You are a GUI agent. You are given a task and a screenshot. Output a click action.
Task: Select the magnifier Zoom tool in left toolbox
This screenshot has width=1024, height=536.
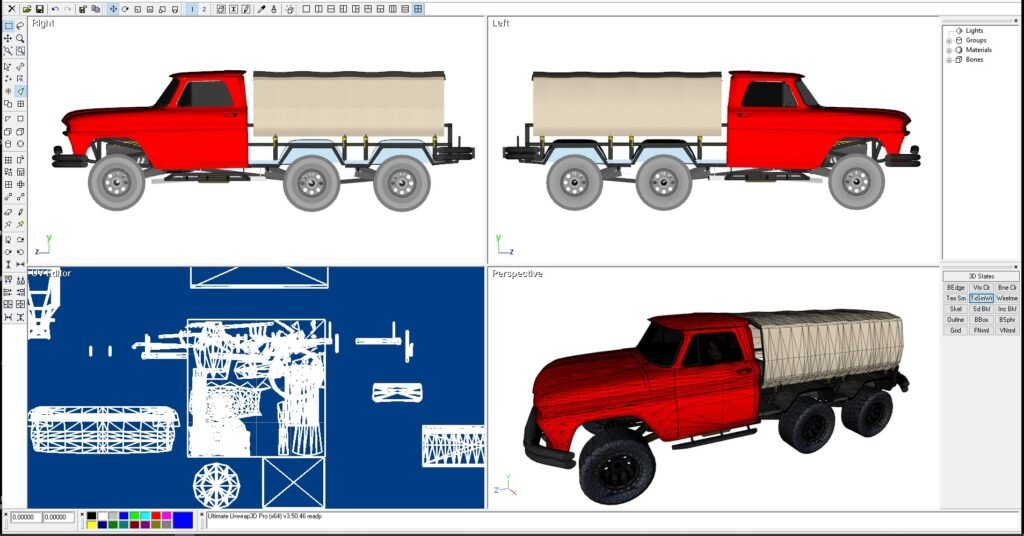[20, 38]
